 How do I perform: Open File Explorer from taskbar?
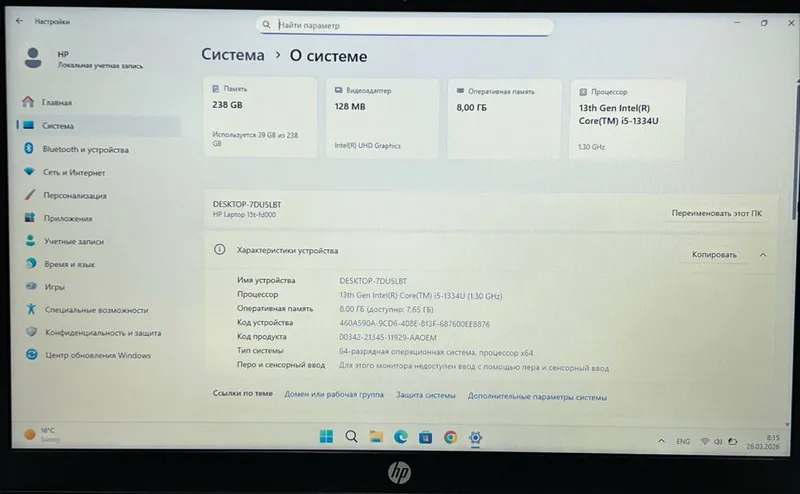click(376, 437)
